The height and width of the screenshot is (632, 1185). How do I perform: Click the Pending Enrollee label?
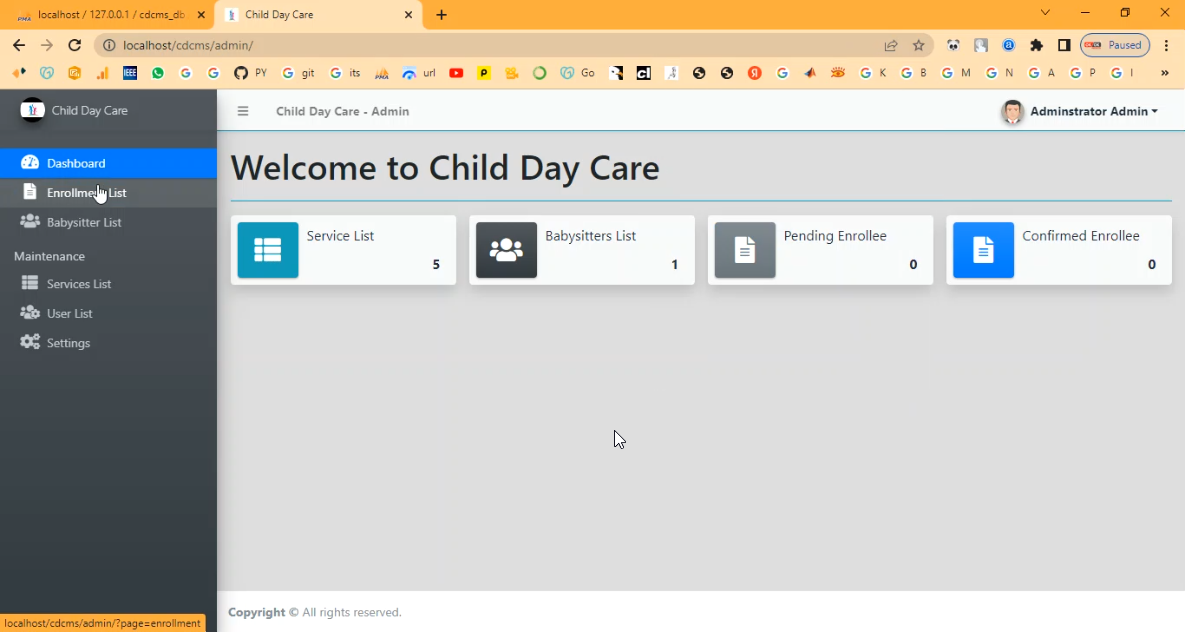(835, 236)
